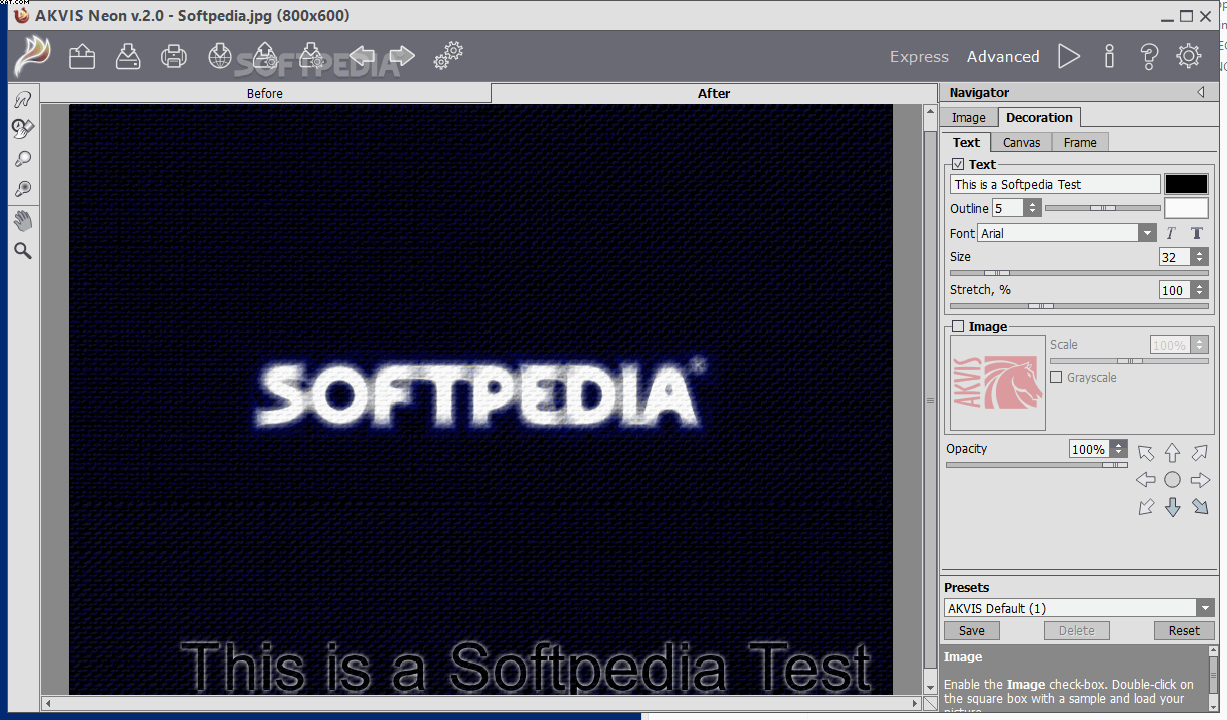Open the AKVIS Default presets dropdown
Image resolution: width=1227 pixels, height=720 pixels.
(1205, 608)
